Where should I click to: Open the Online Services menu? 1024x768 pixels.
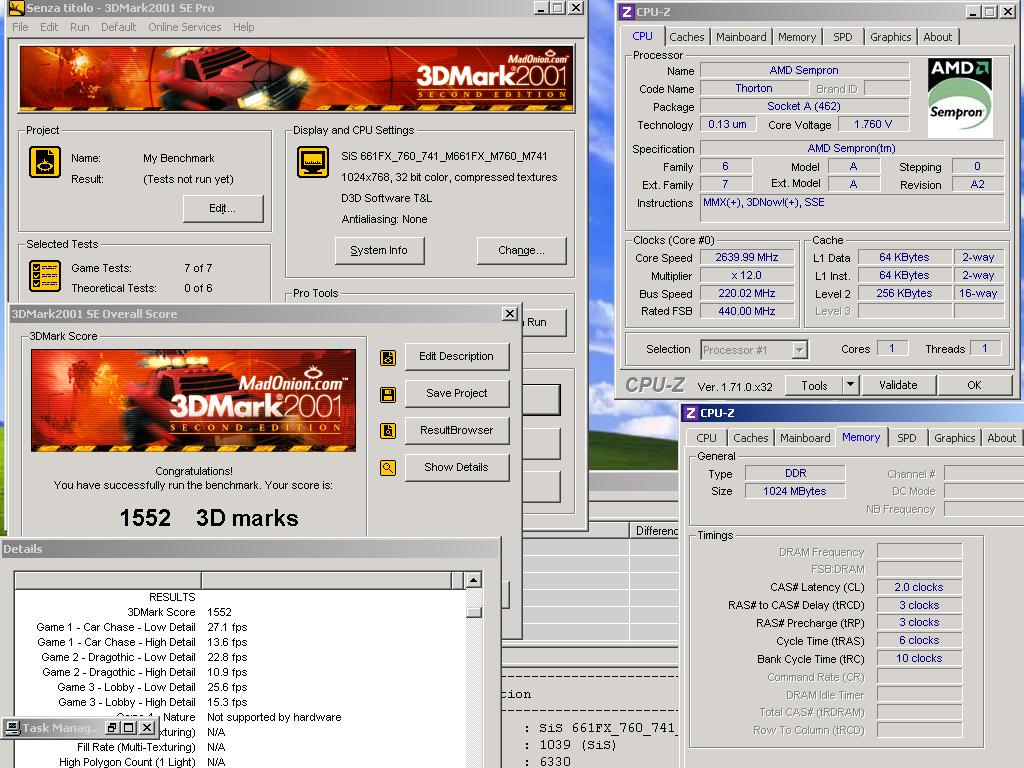click(x=185, y=27)
